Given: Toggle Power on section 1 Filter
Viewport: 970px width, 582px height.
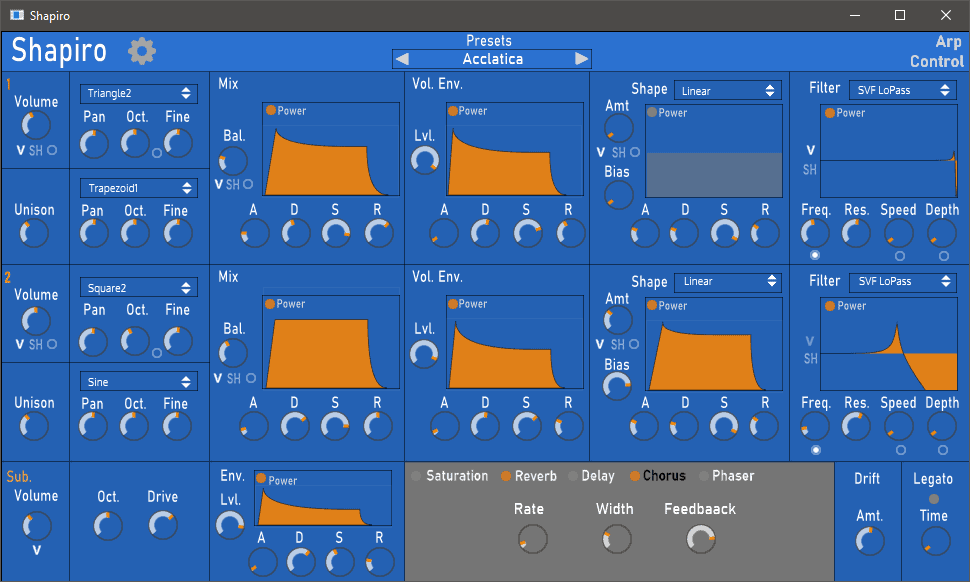Looking at the screenshot, I should (x=830, y=113).
